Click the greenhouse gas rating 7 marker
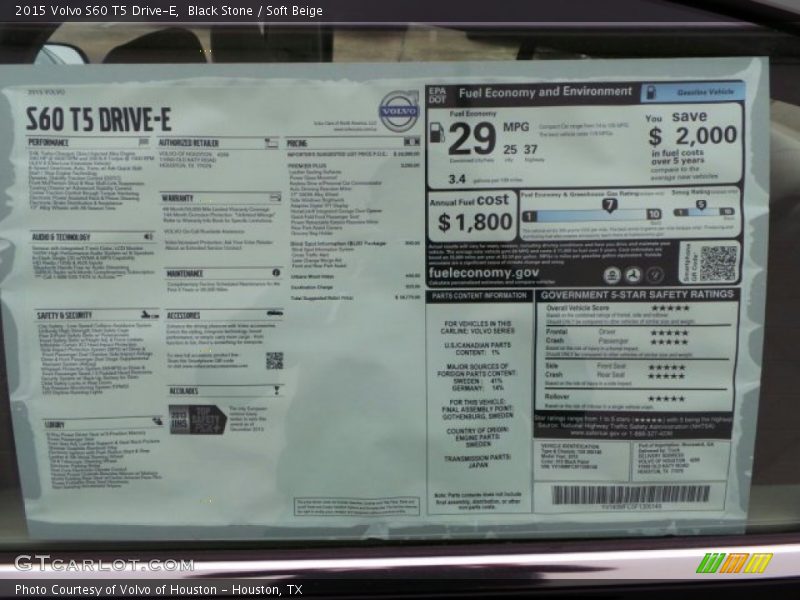The width and height of the screenshot is (800, 600). pos(609,205)
